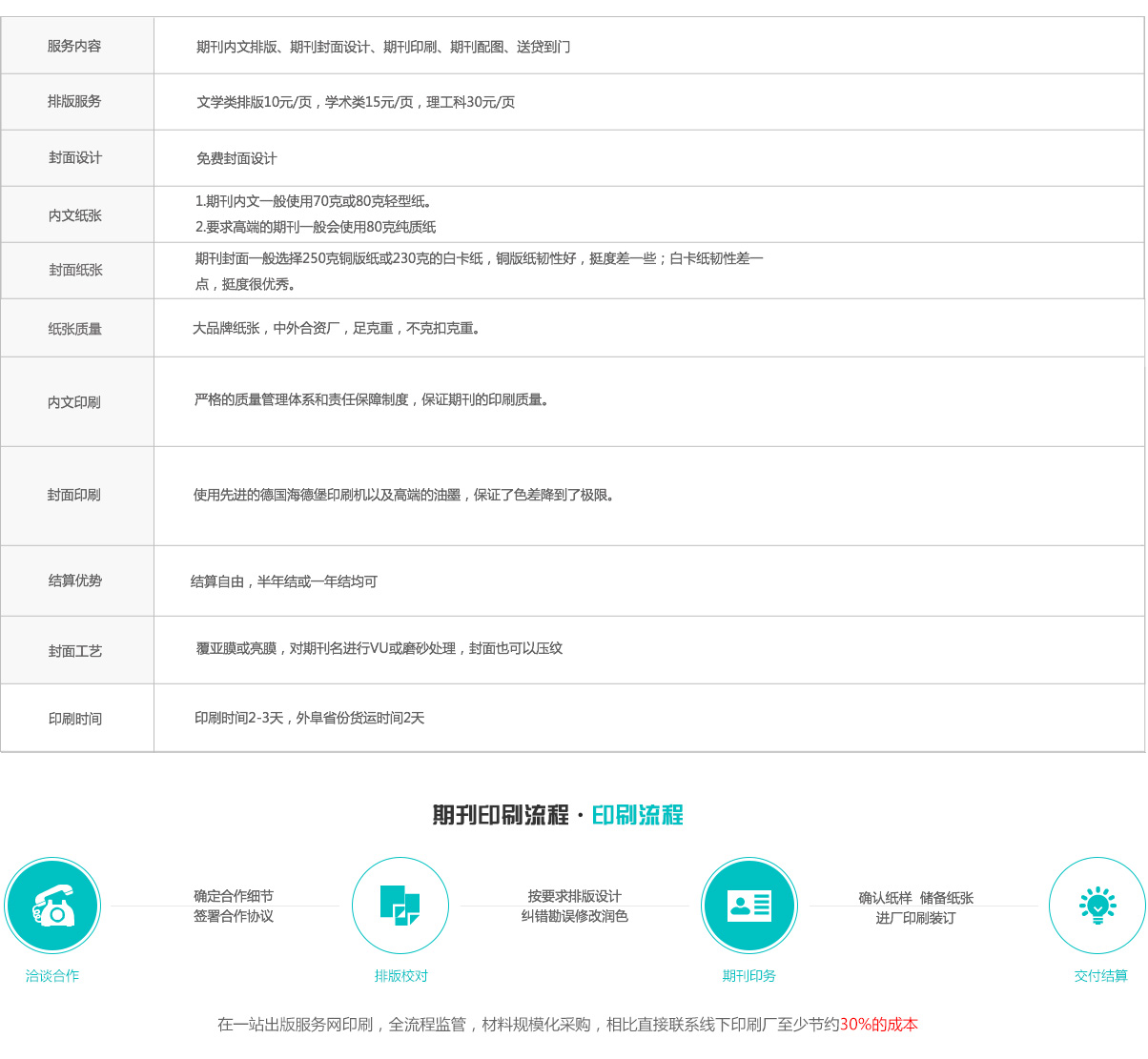The height and width of the screenshot is (1059, 1148).
Task: Click the 排版服务 row header
Action: click(x=74, y=101)
